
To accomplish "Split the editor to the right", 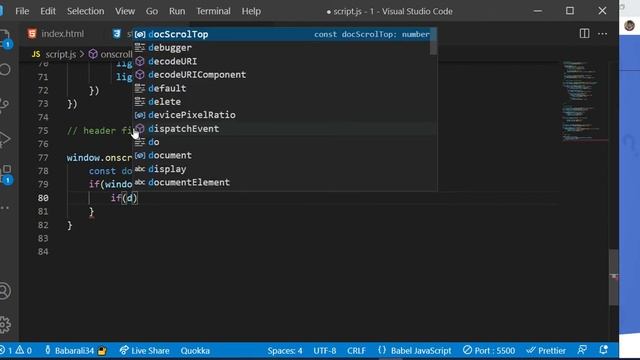I will coord(584,33).
